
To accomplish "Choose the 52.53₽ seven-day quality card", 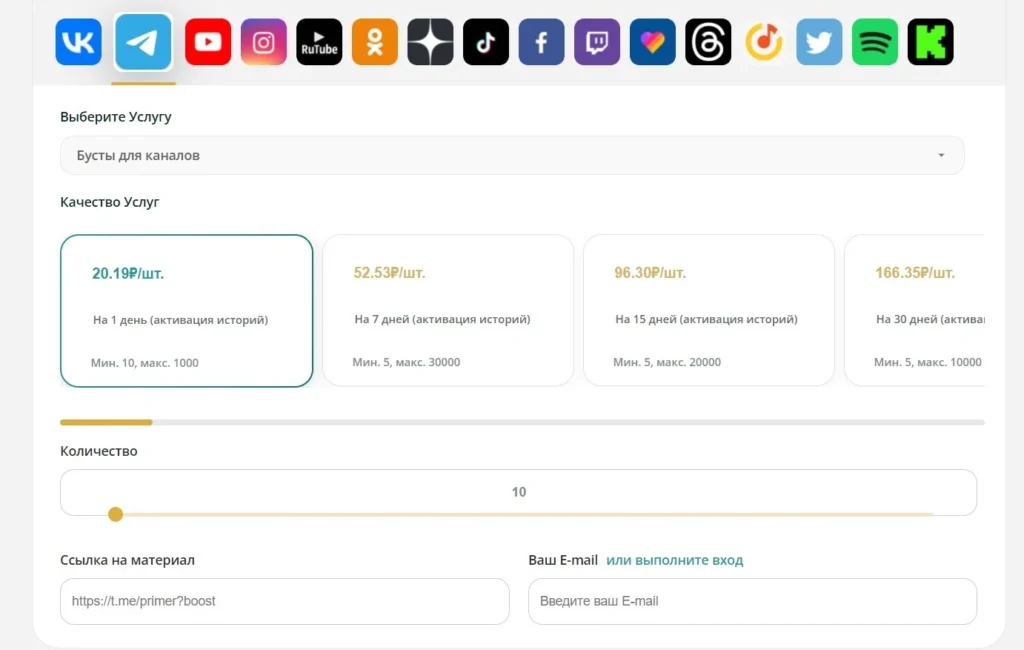I will click(448, 310).
